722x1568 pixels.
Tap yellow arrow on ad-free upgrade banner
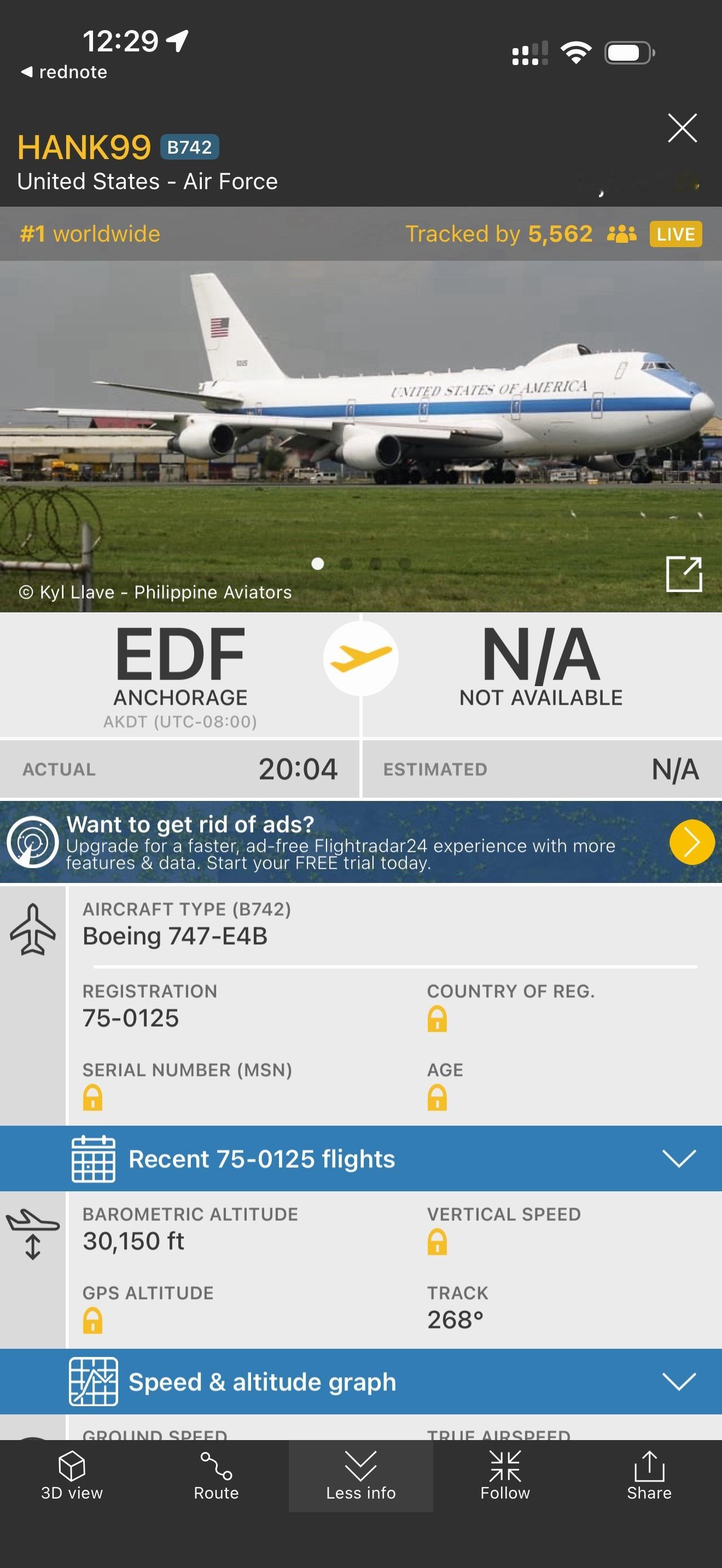[x=691, y=842]
